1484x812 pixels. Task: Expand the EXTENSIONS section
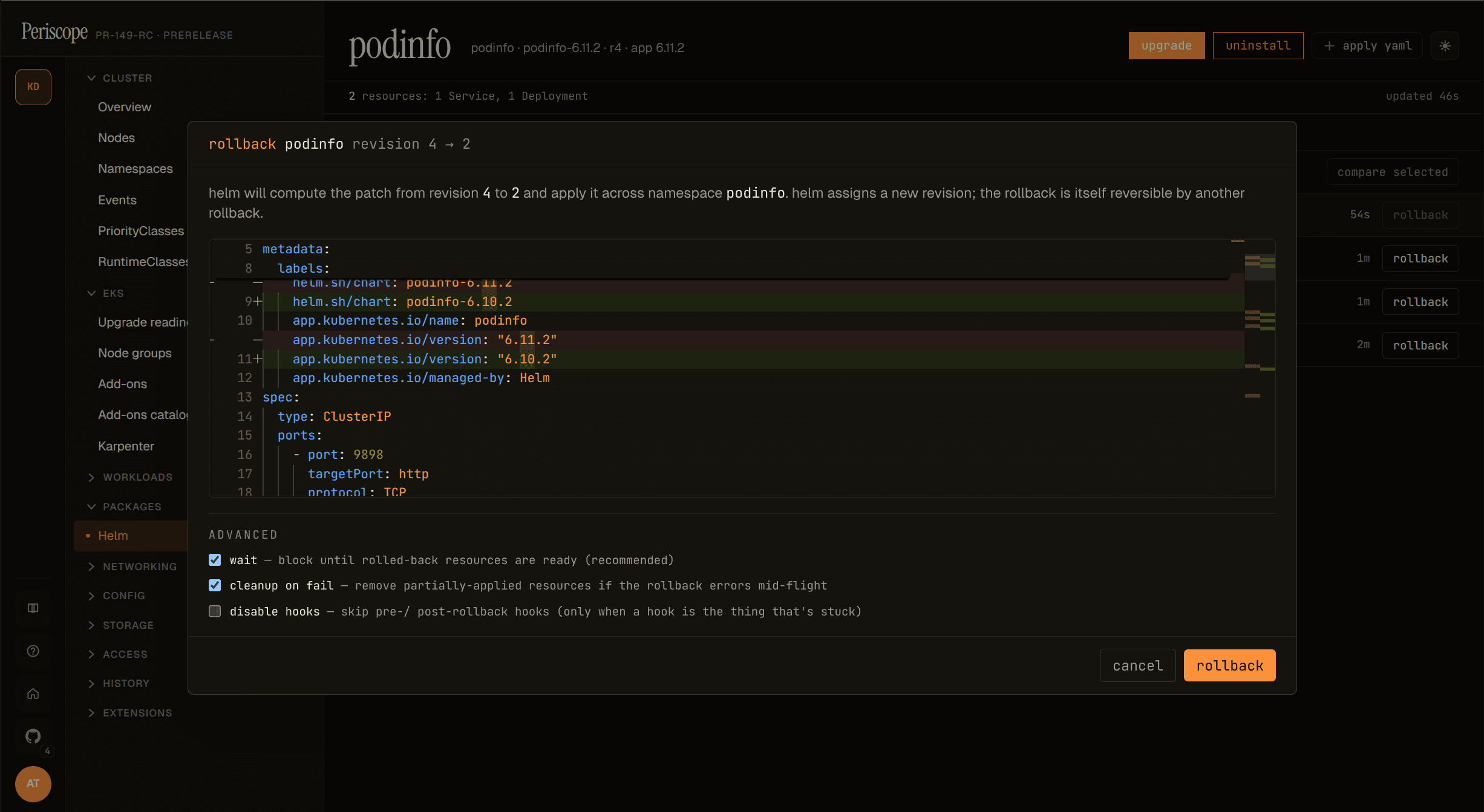[x=130, y=713]
